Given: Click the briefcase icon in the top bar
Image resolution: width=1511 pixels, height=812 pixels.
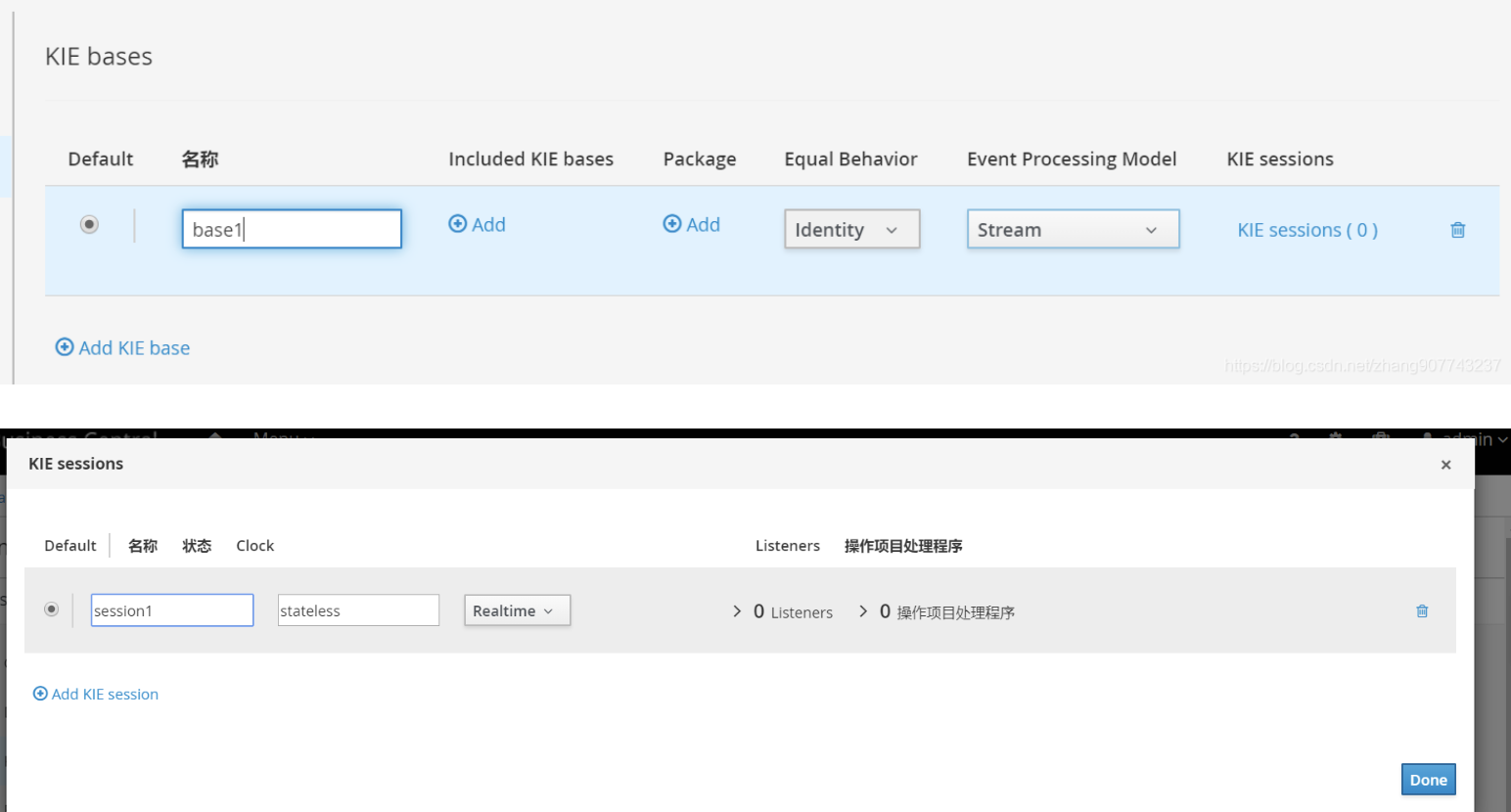Looking at the screenshot, I should [1379, 439].
